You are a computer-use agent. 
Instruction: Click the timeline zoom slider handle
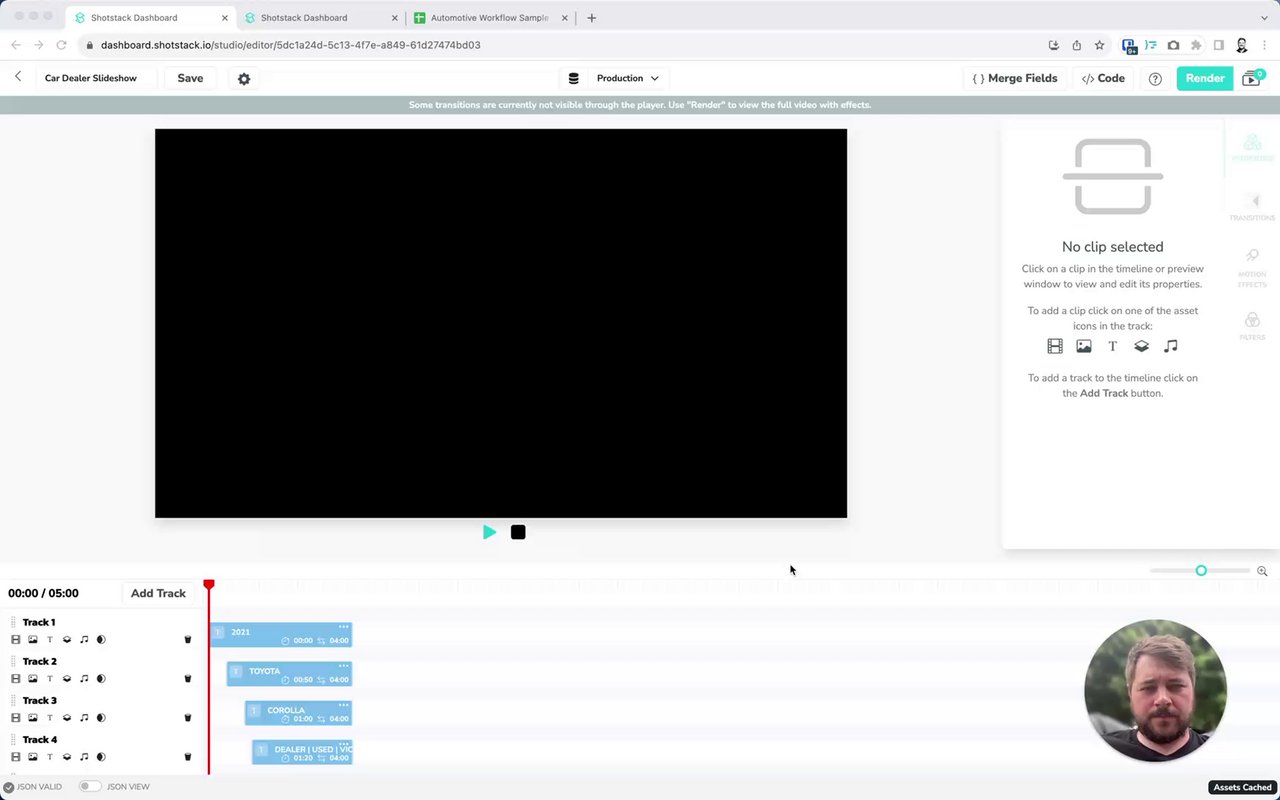(1201, 571)
